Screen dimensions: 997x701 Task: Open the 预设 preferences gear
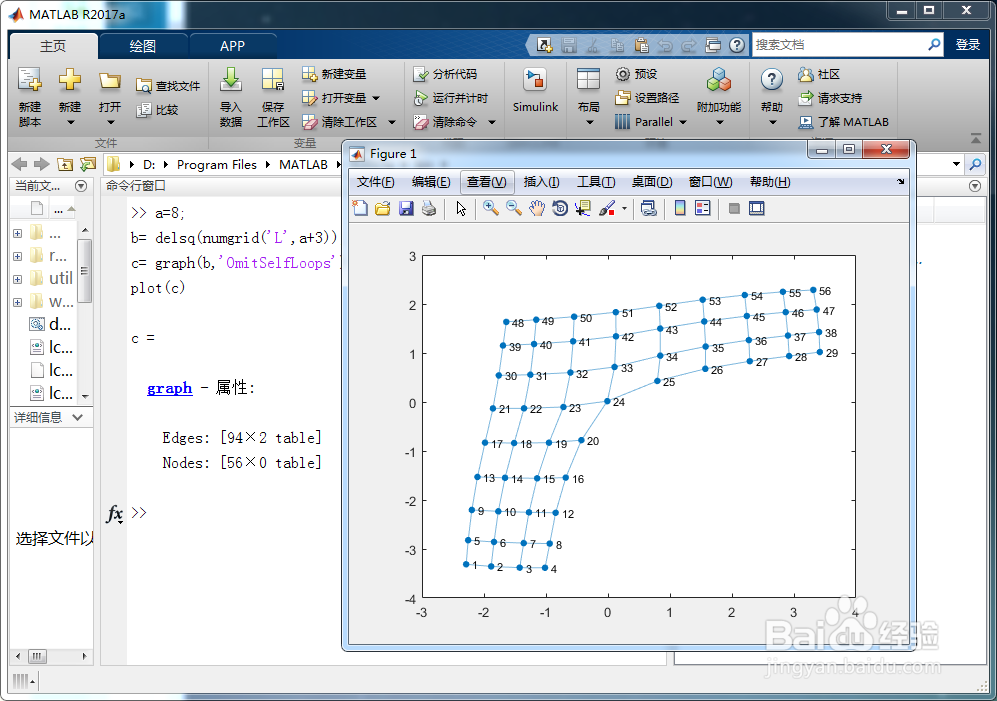tap(636, 74)
